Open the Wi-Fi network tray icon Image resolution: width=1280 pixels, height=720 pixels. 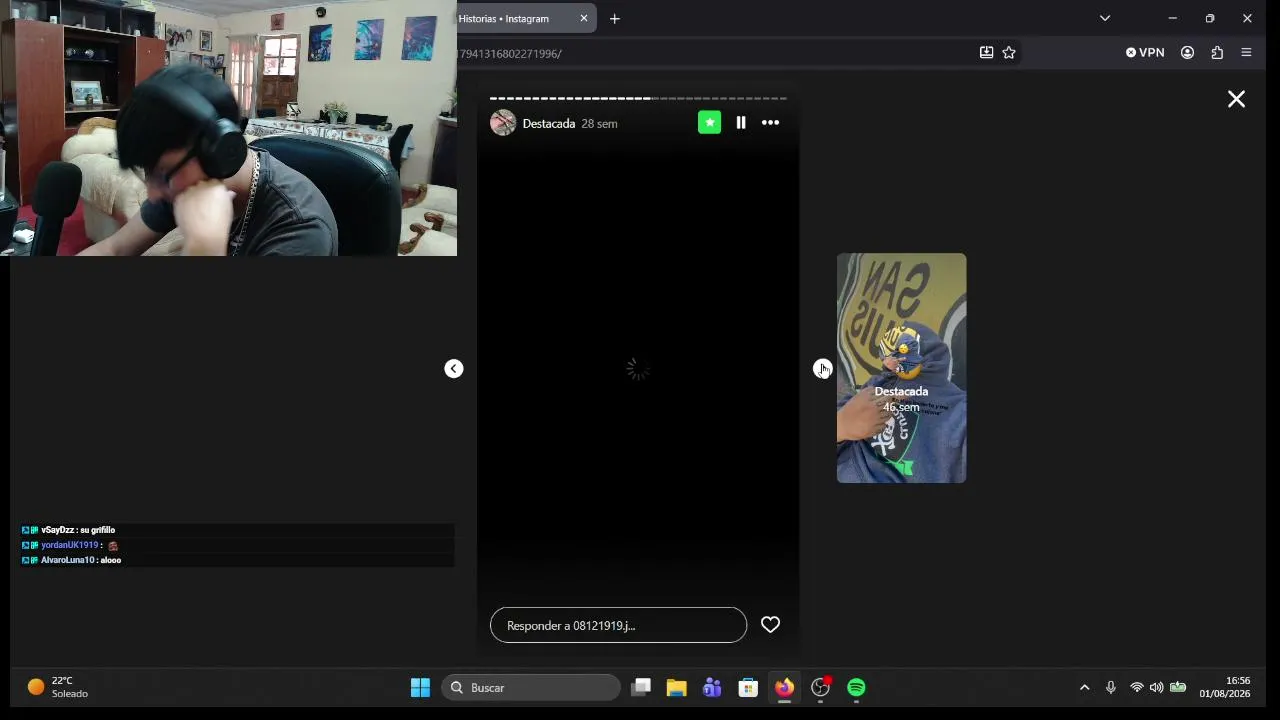point(1136,688)
